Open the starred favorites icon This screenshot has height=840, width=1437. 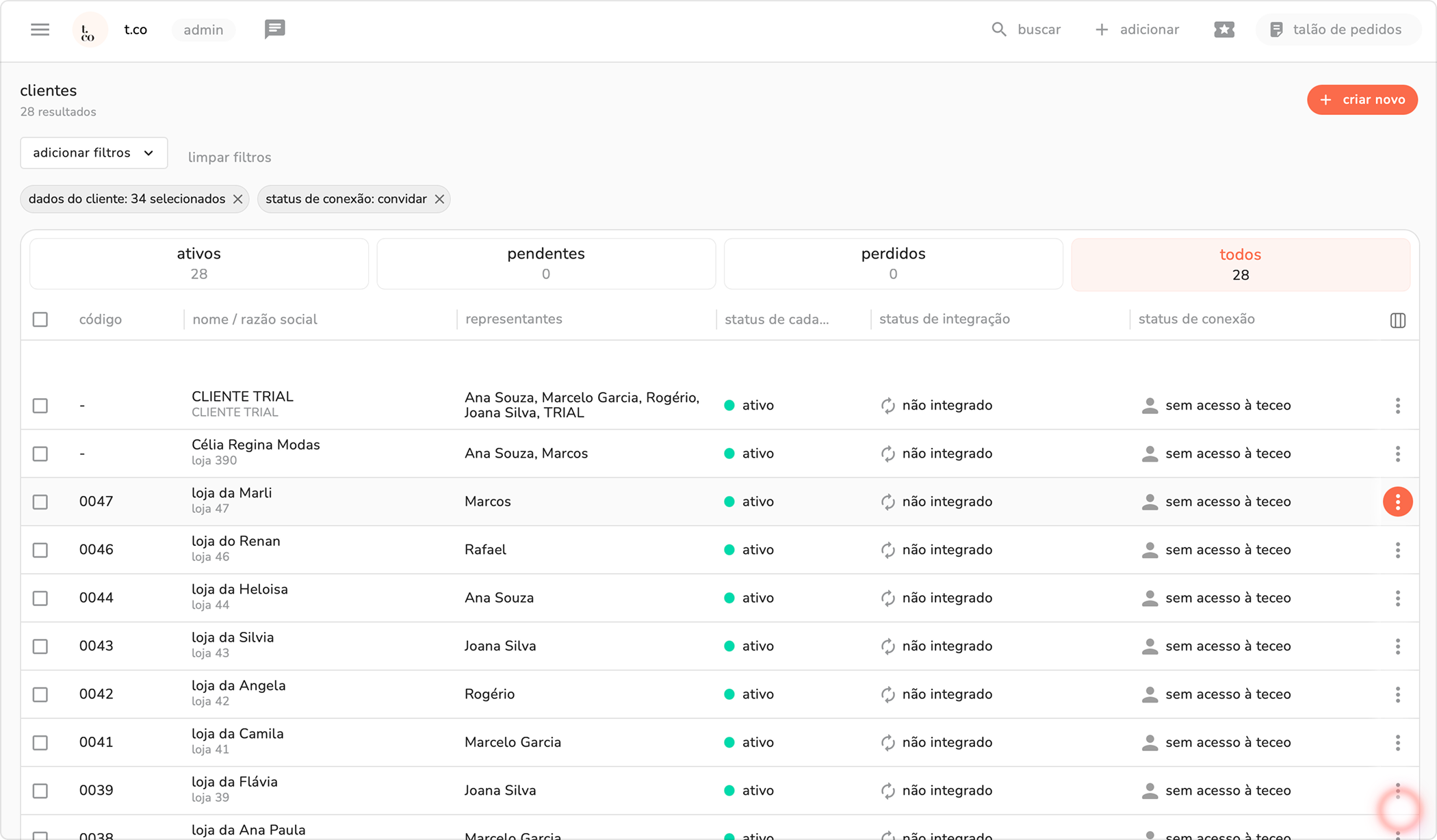tap(1224, 29)
